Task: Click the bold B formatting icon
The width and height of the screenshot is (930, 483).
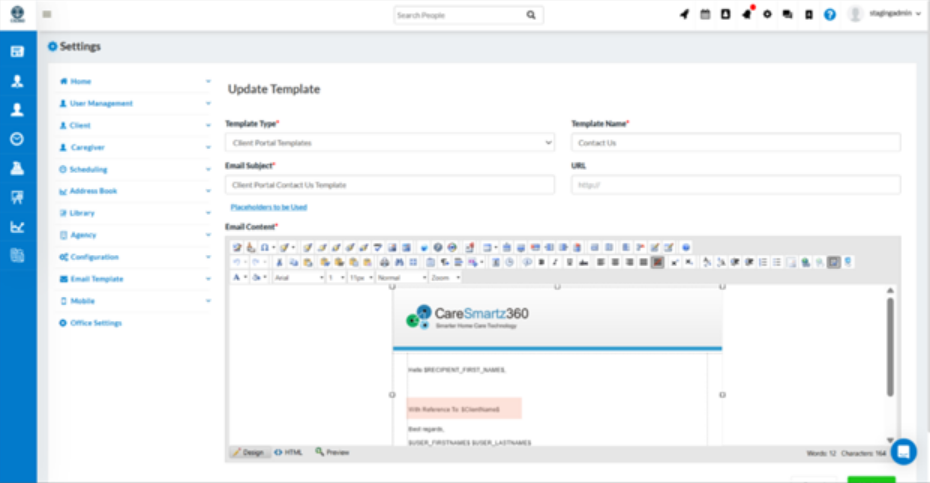Action: pyautogui.click(x=541, y=262)
